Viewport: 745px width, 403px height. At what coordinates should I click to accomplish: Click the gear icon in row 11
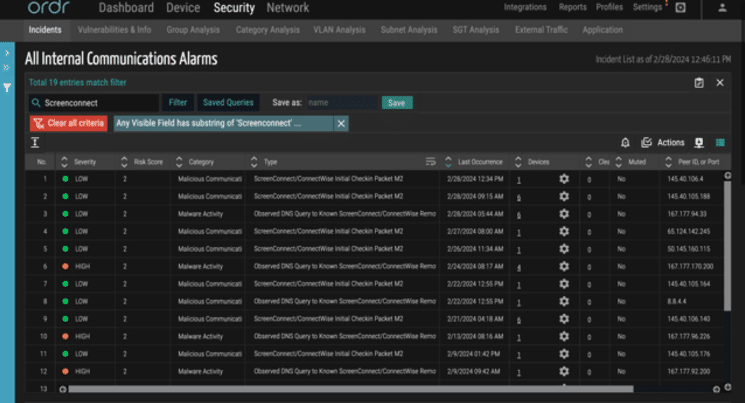(564, 354)
